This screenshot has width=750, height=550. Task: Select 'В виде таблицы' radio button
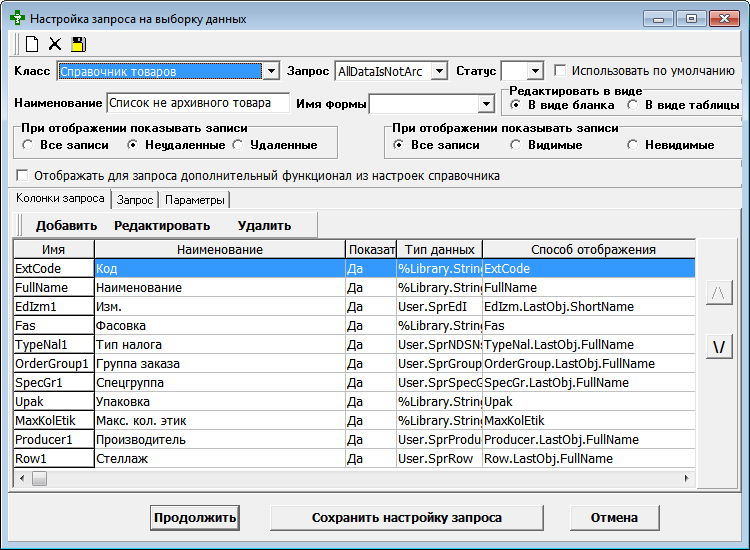(633, 105)
